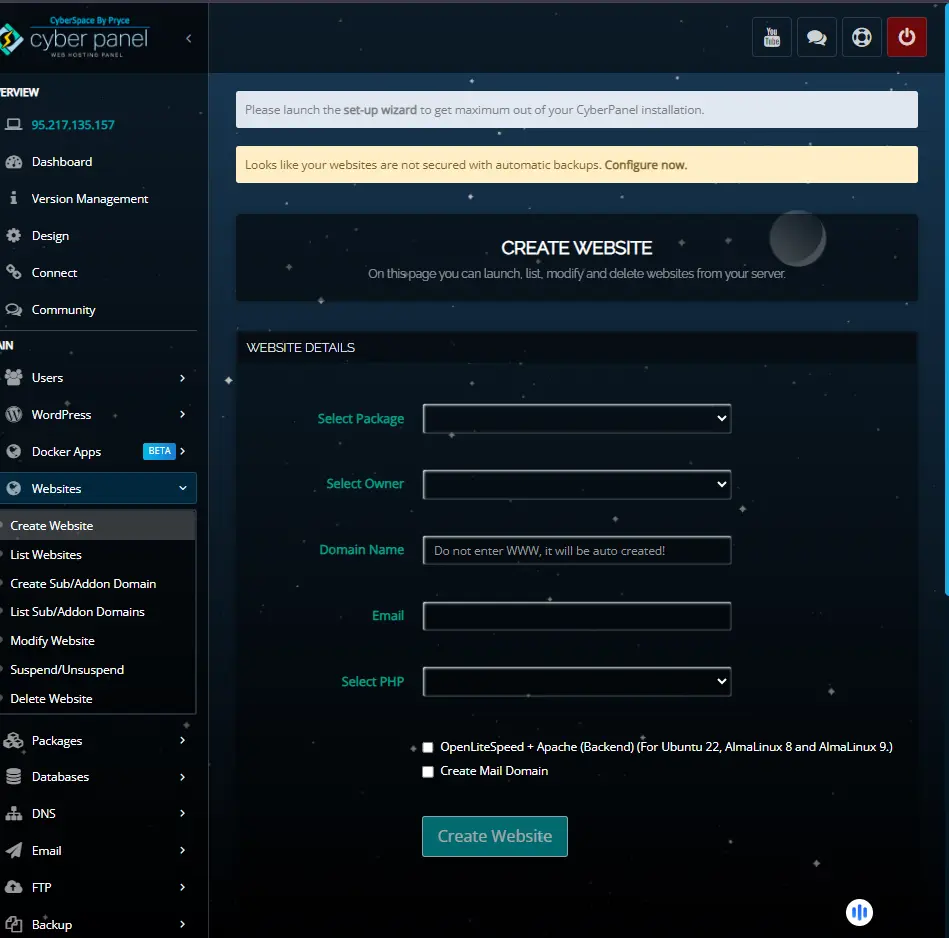The width and height of the screenshot is (949, 938).
Task: Expand the Users submenu arrow
Action: (182, 378)
